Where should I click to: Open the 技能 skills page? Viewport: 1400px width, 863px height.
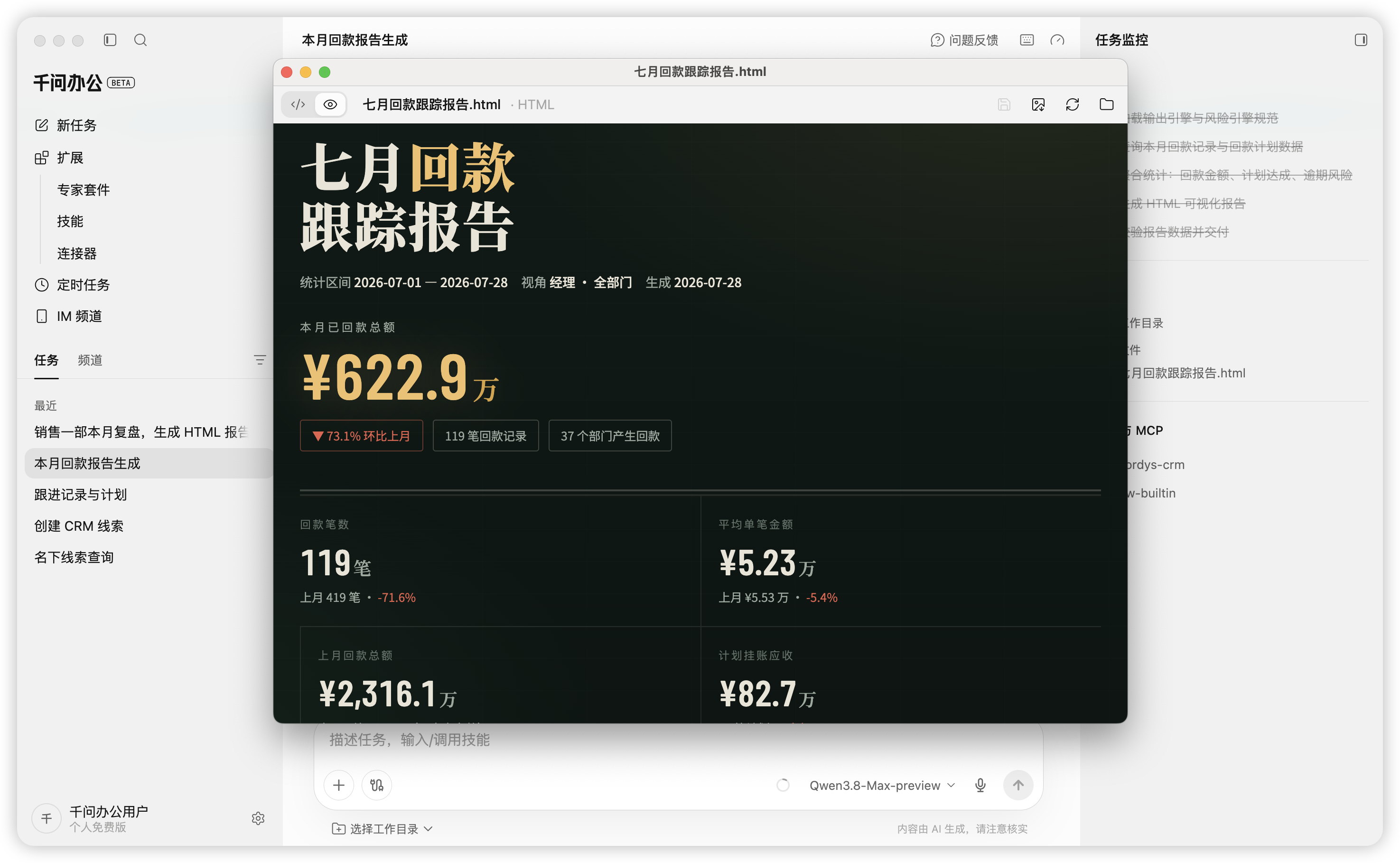click(70, 221)
